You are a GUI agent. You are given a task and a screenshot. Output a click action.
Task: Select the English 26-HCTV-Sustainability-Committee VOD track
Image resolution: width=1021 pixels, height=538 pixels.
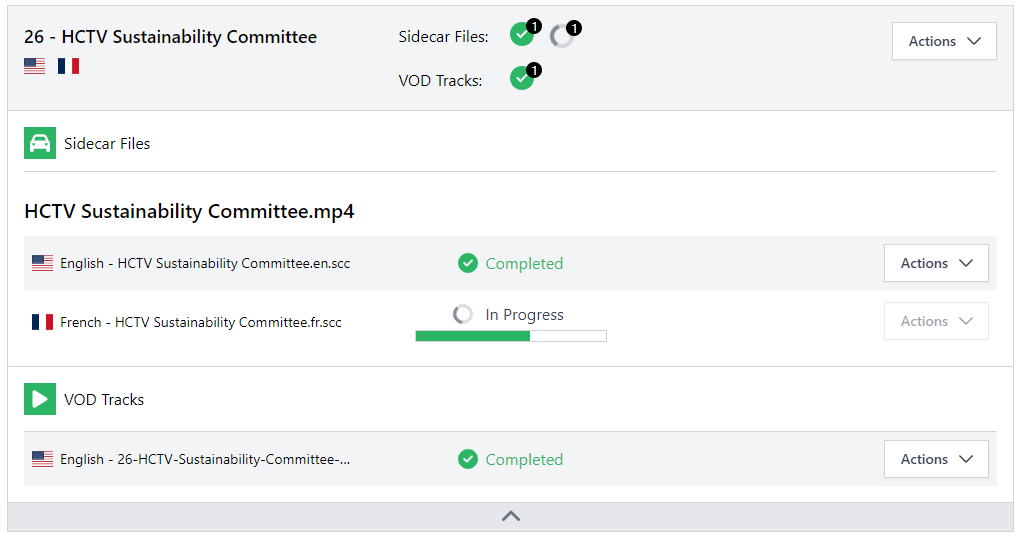pos(204,459)
